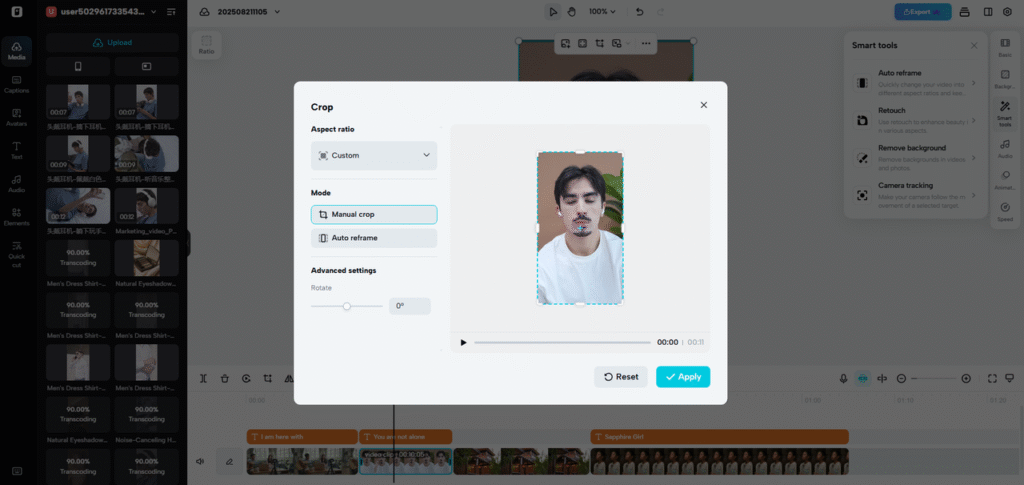
Task: Open the Text tab in sidebar
Action: pyautogui.click(x=16, y=151)
